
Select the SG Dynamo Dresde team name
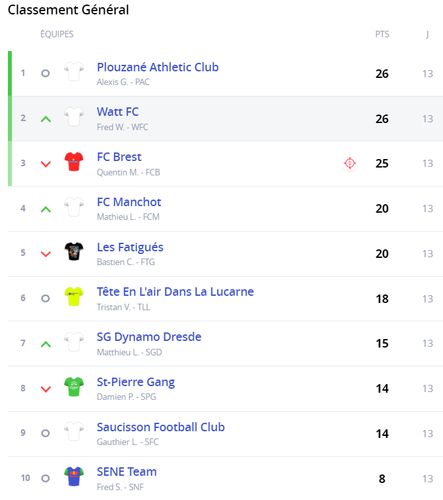tap(149, 337)
